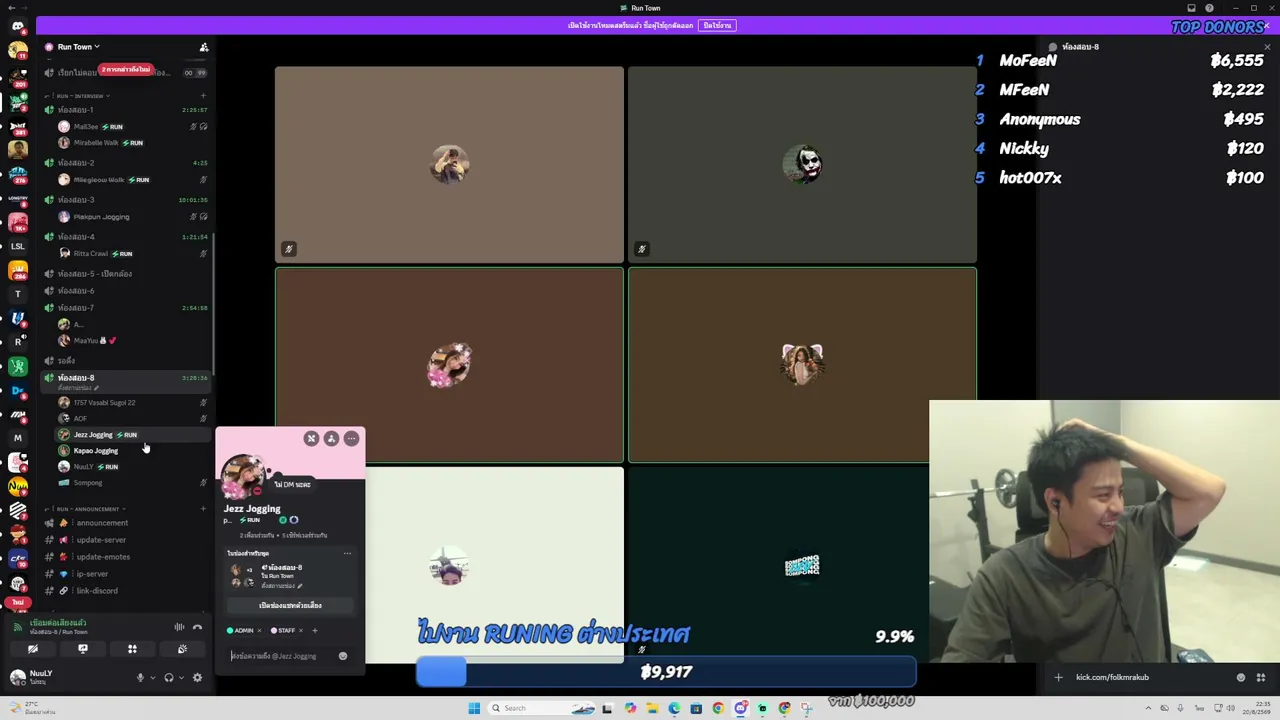This screenshot has height=720, width=1280.
Task: Open inbox icon in Discord title bar
Action: point(1191,8)
